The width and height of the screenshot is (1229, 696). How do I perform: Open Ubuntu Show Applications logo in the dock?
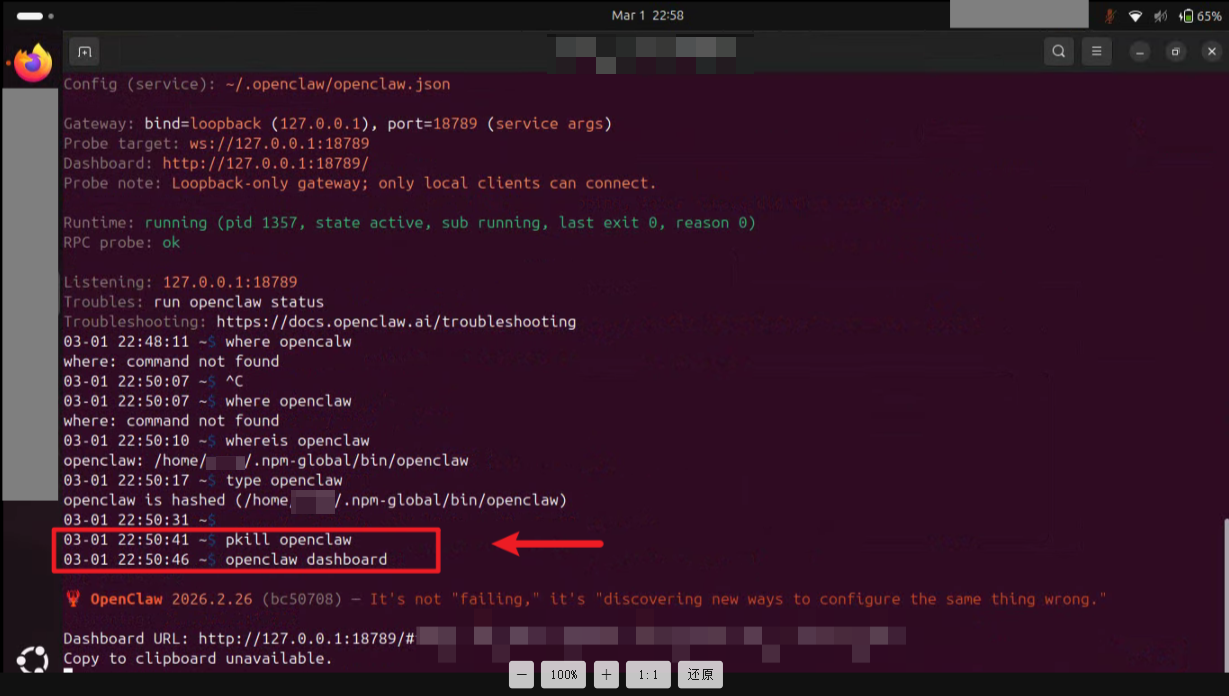tap(32, 660)
